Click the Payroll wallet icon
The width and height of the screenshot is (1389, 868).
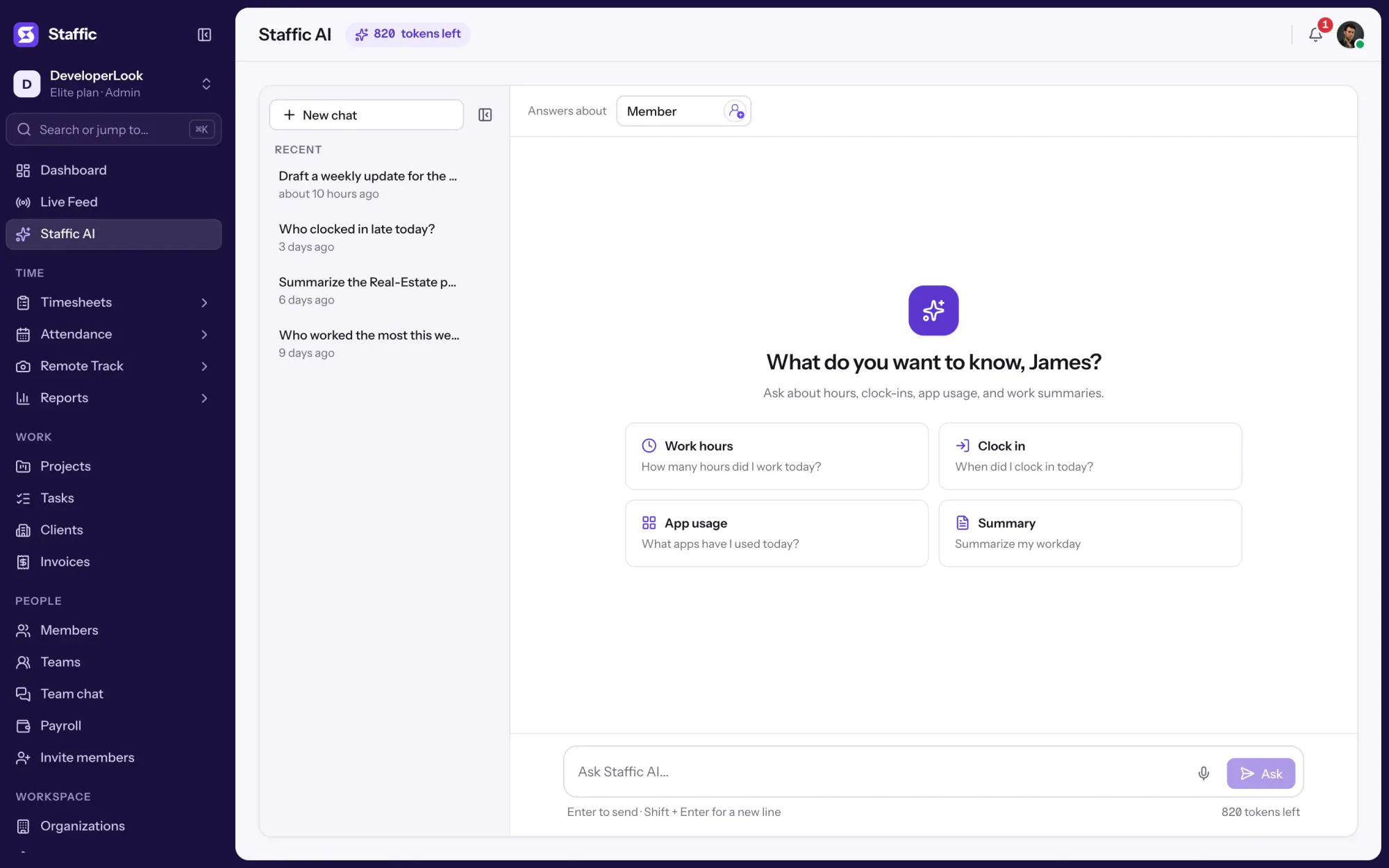click(x=23, y=726)
